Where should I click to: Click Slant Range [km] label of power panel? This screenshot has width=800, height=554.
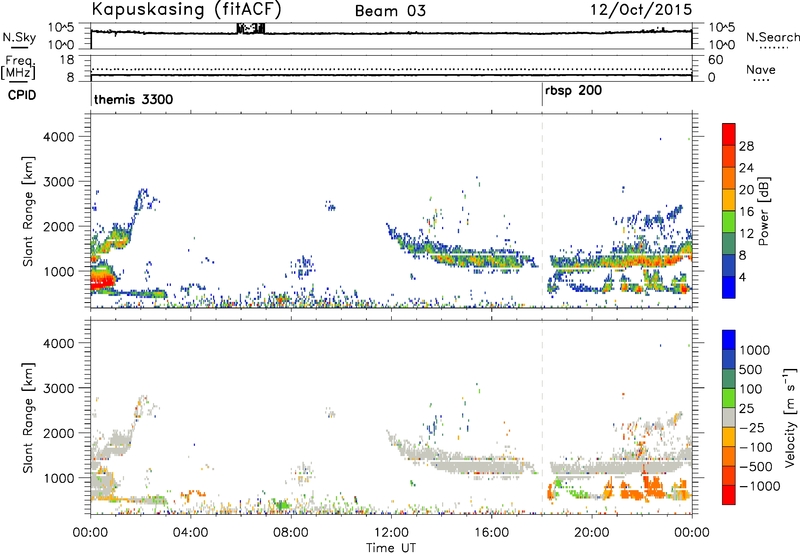coord(29,211)
